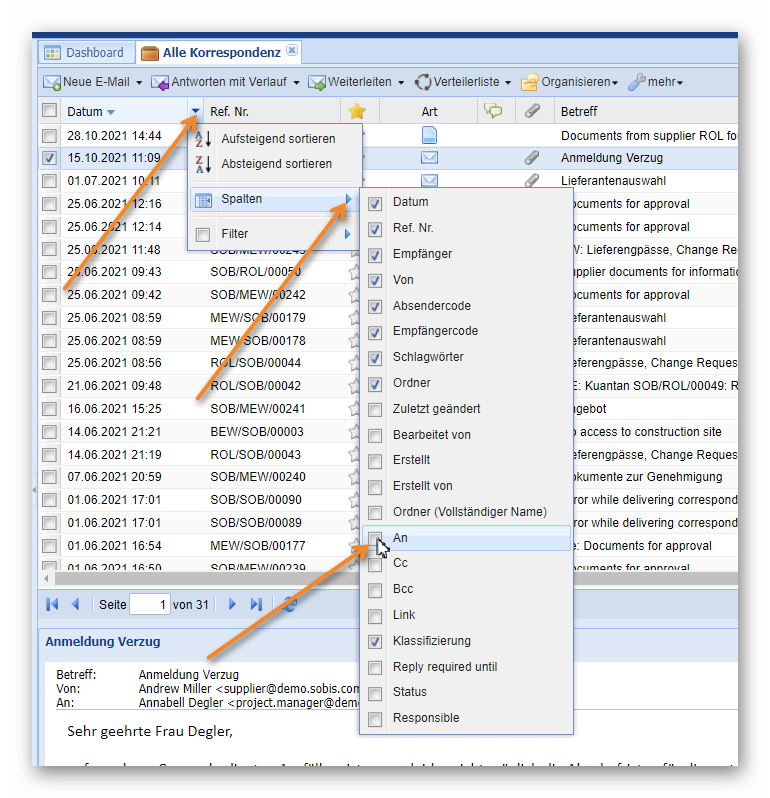Click the page number input field
The height and width of the screenshot is (798, 770).
click(150, 604)
